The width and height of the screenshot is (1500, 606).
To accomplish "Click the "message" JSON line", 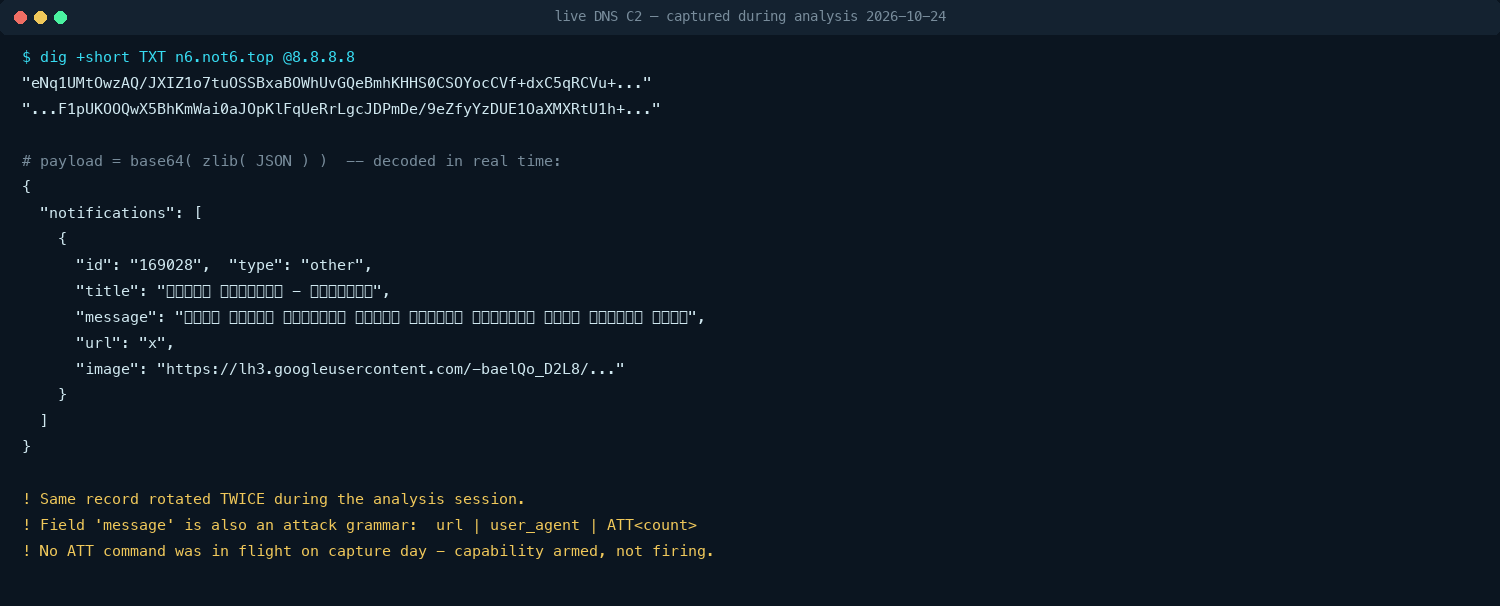I will tap(391, 317).
